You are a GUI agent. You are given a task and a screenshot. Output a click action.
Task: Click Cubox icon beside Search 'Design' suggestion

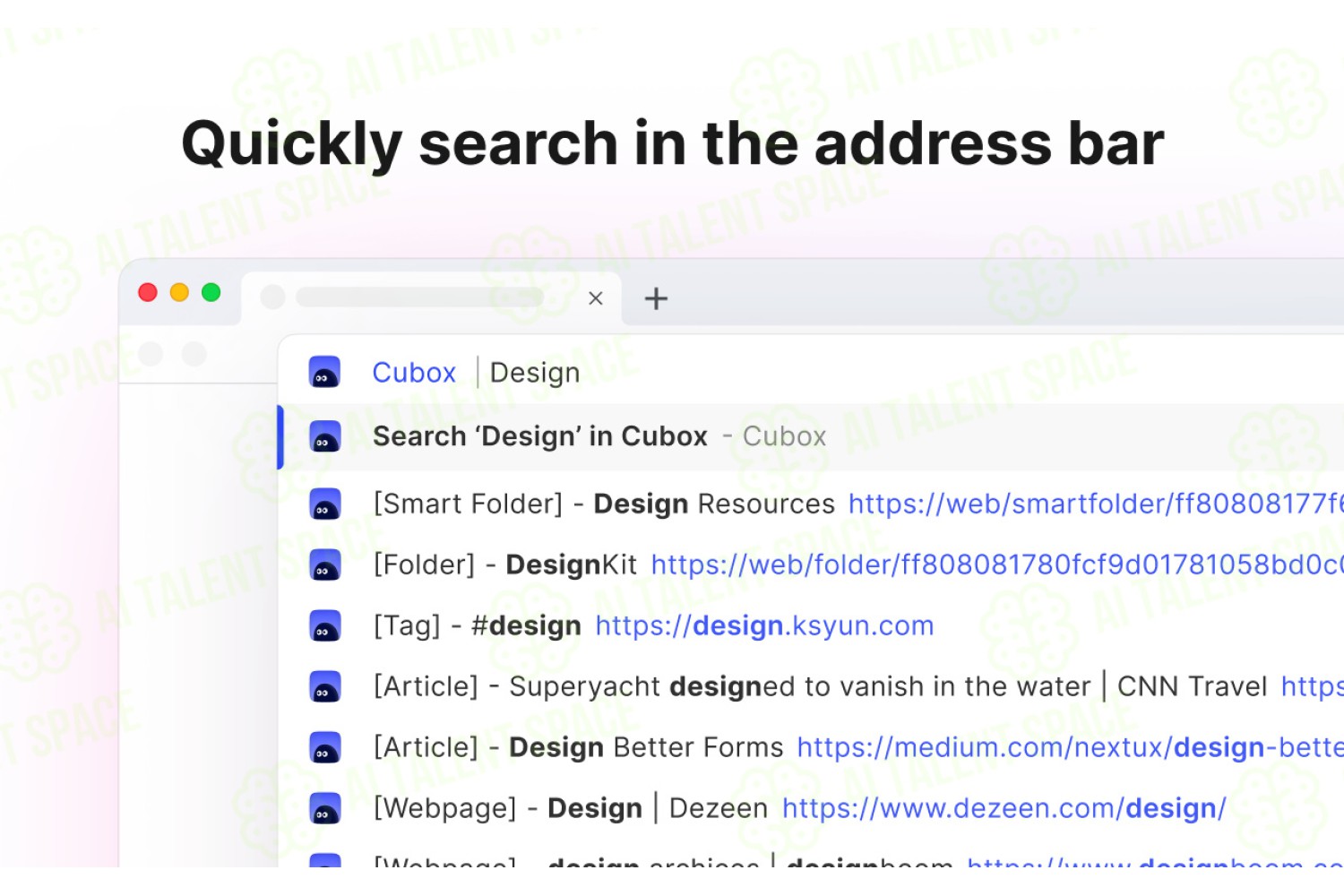pos(324,436)
